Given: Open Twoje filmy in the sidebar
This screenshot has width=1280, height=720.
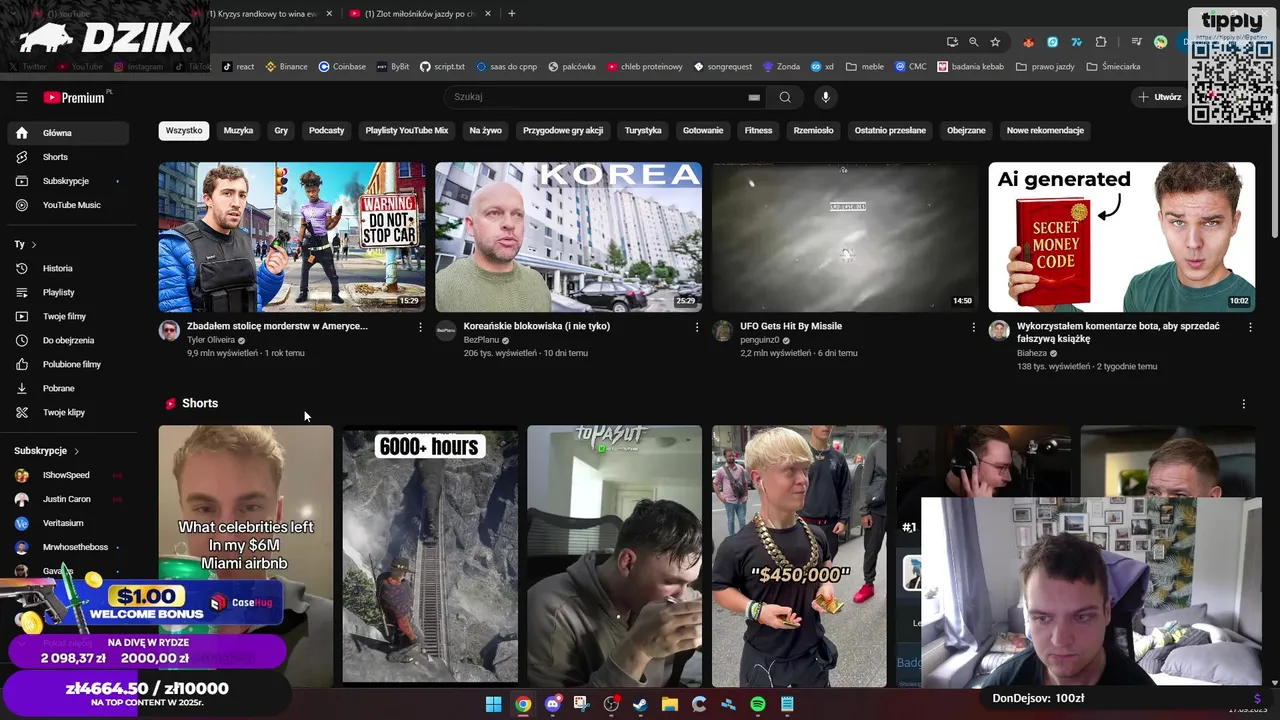Looking at the screenshot, I should point(68,316).
